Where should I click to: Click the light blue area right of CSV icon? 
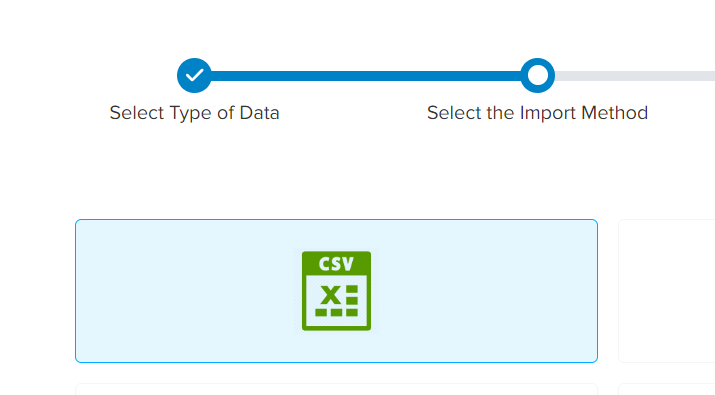point(484,291)
